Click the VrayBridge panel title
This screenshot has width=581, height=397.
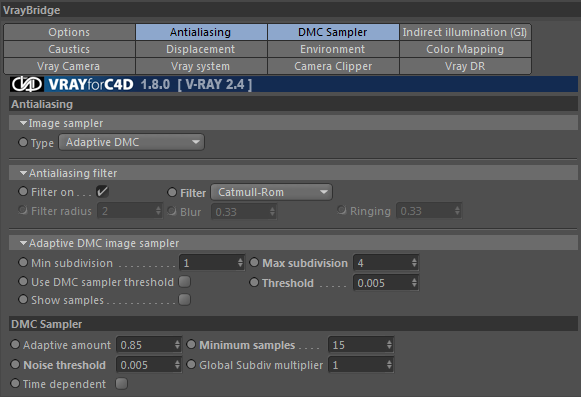tap(31, 10)
